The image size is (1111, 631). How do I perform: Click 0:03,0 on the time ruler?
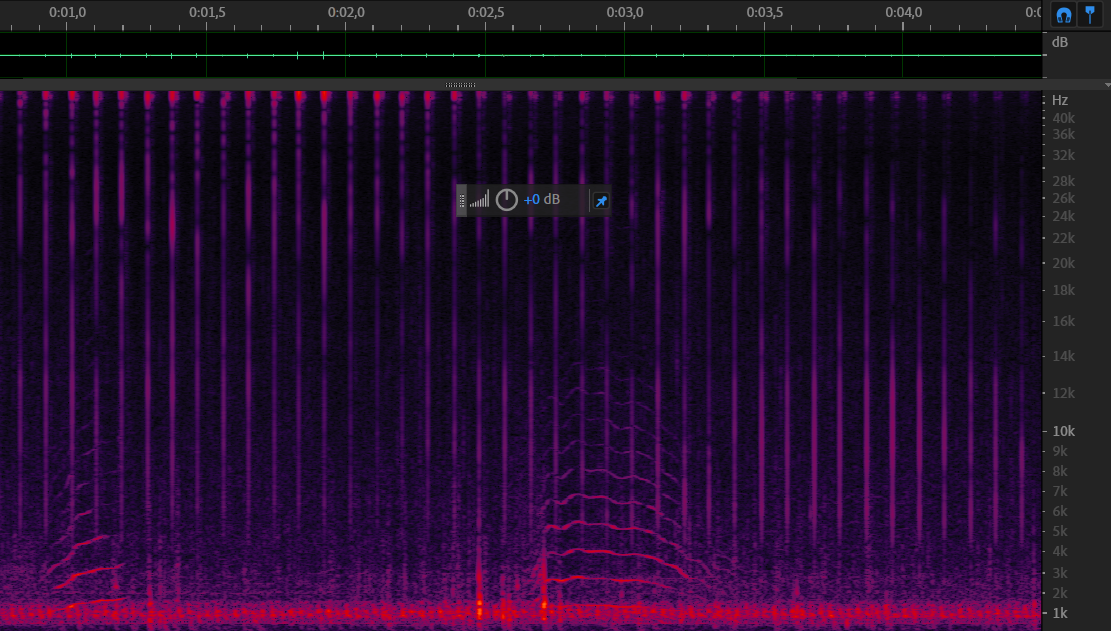625,13
